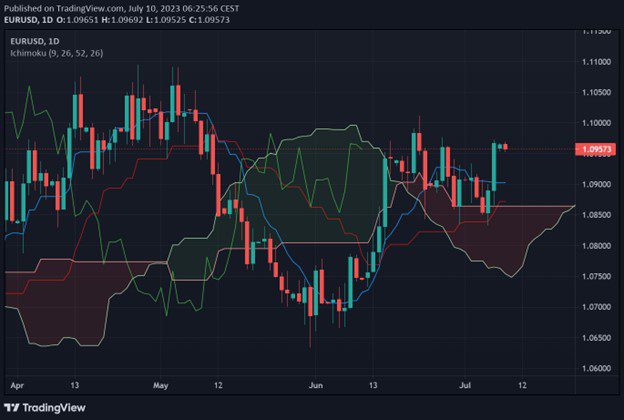Click the 1.07000 price axis label
The height and width of the screenshot is (420, 624).
pyautogui.click(x=596, y=307)
